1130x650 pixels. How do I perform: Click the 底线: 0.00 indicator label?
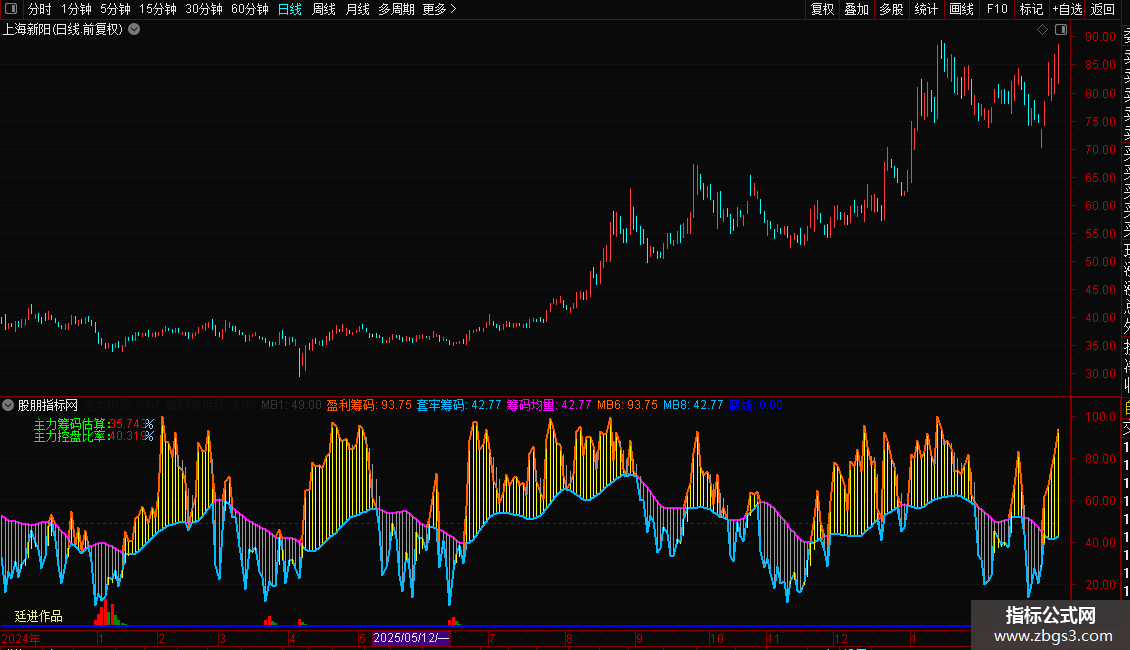click(x=756, y=405)
